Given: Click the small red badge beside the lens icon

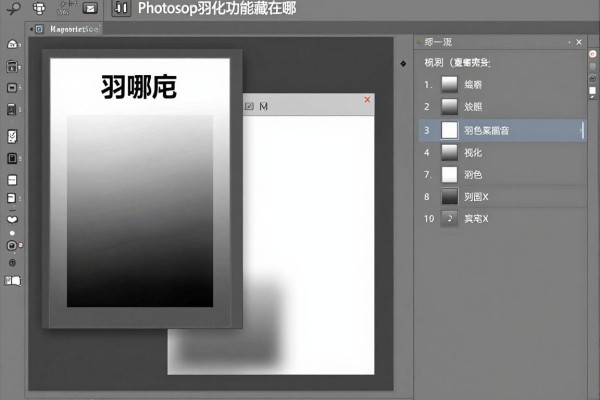Looking at the screenshot, I should click(x=21, y=245).
